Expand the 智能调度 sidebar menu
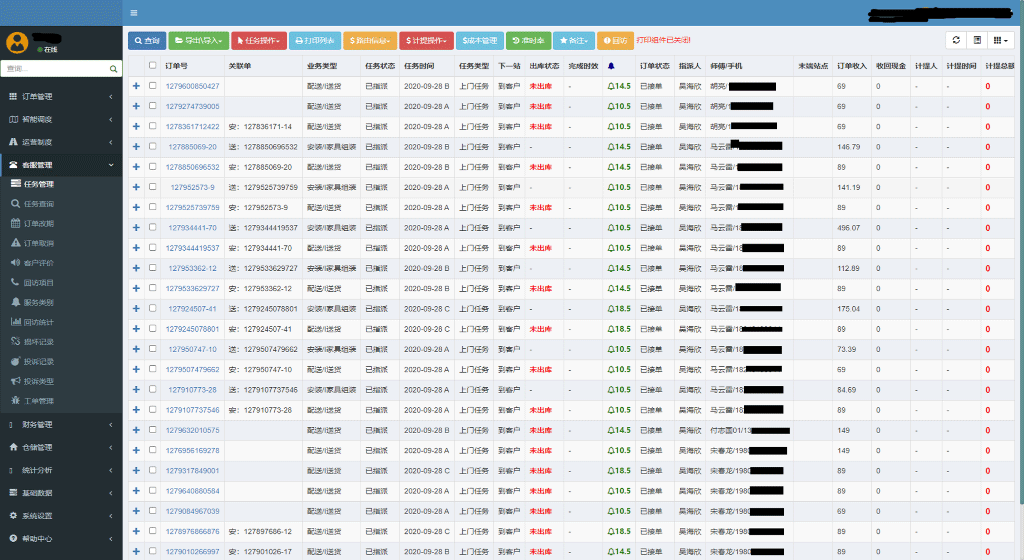The height and width of the screenshot is (560, 1024). (61, 119)
